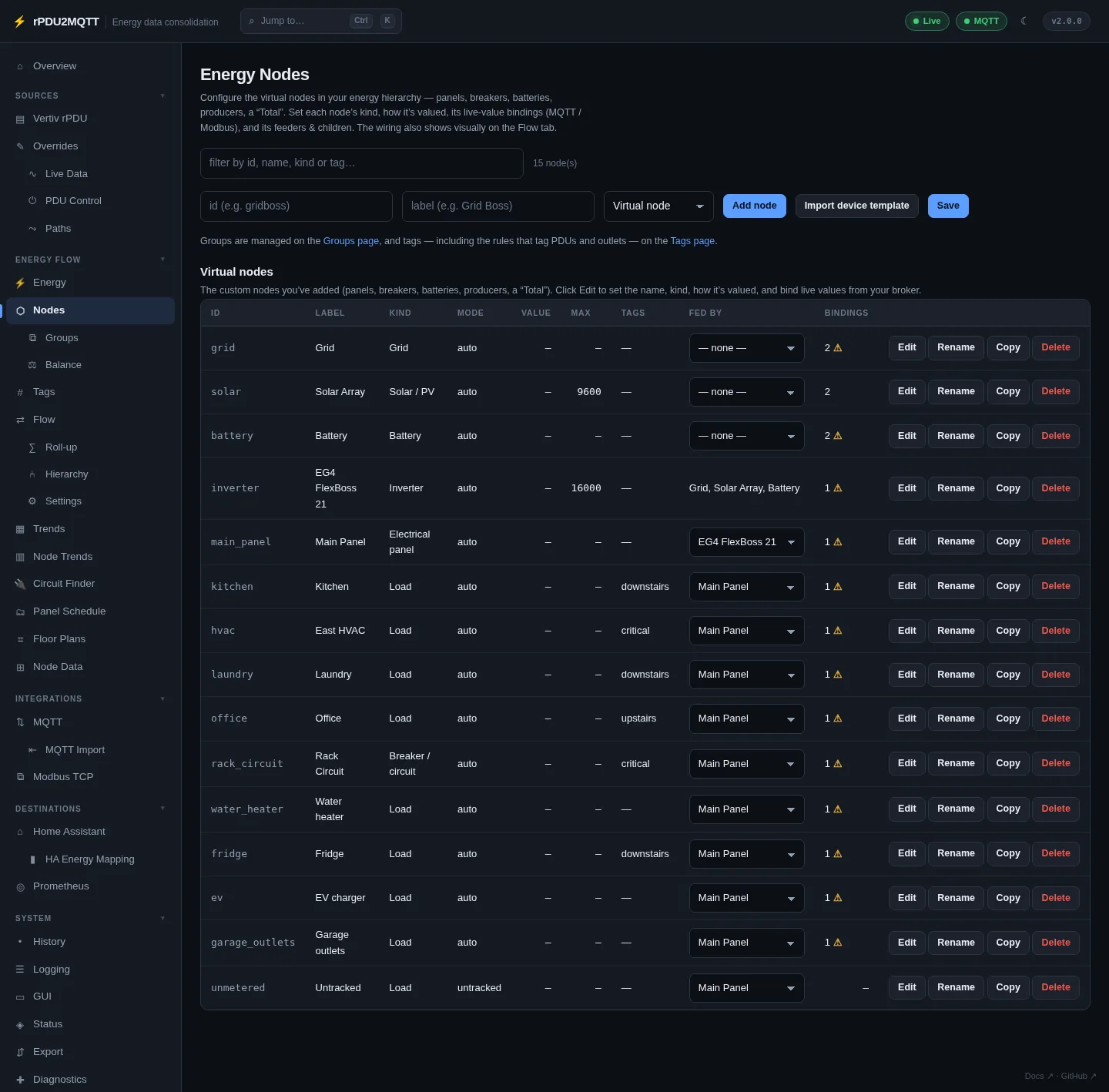Open MQTT Import in the sidebar
This screenshot has width=1109, height=1092.
[x=91, y=750]
